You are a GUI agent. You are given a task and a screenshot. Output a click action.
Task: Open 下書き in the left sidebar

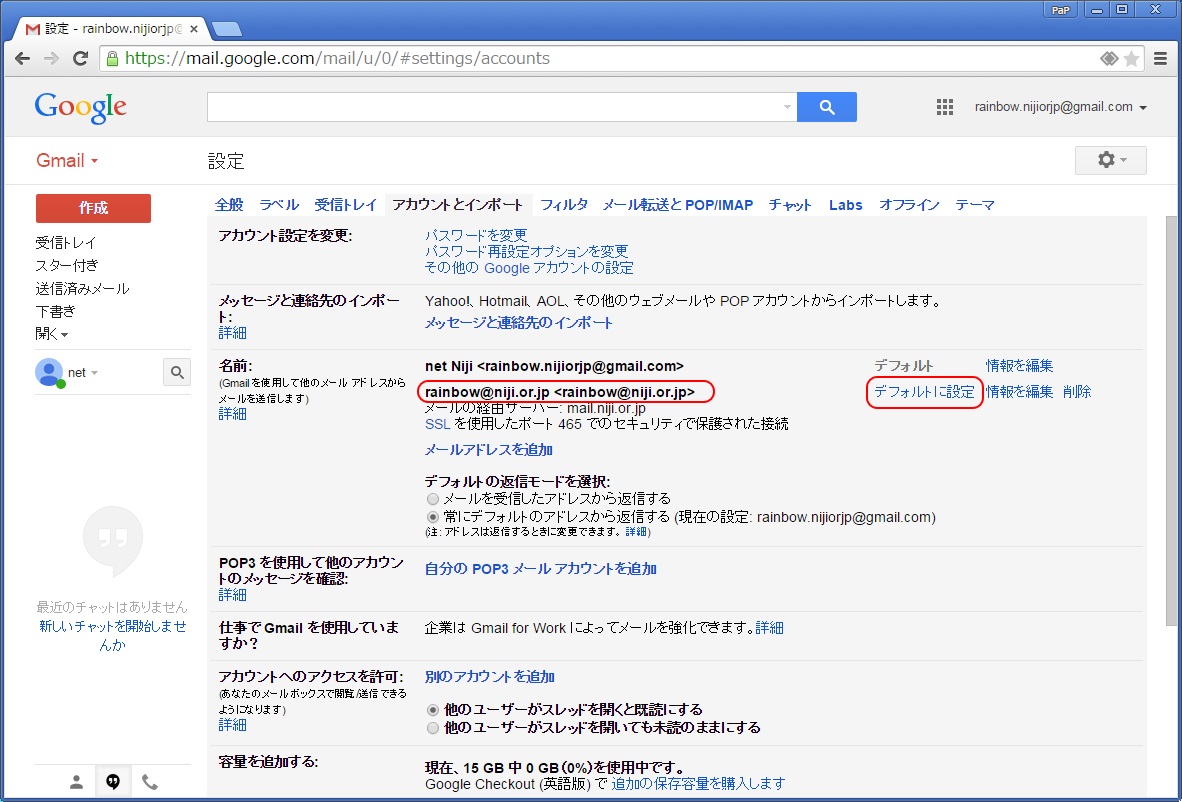(x=55, y=311)
